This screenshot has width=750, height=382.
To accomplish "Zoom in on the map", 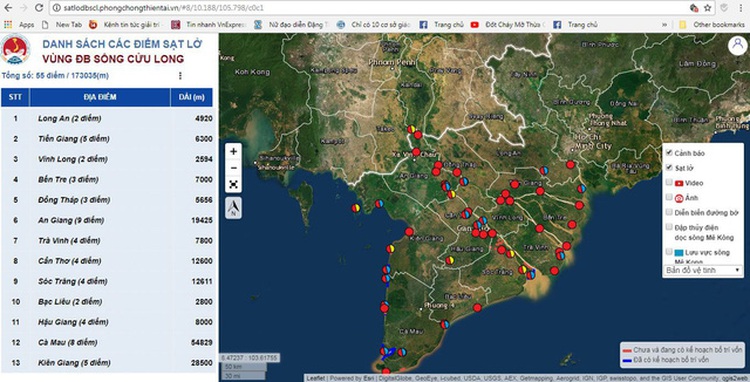I will coord(233,152).
